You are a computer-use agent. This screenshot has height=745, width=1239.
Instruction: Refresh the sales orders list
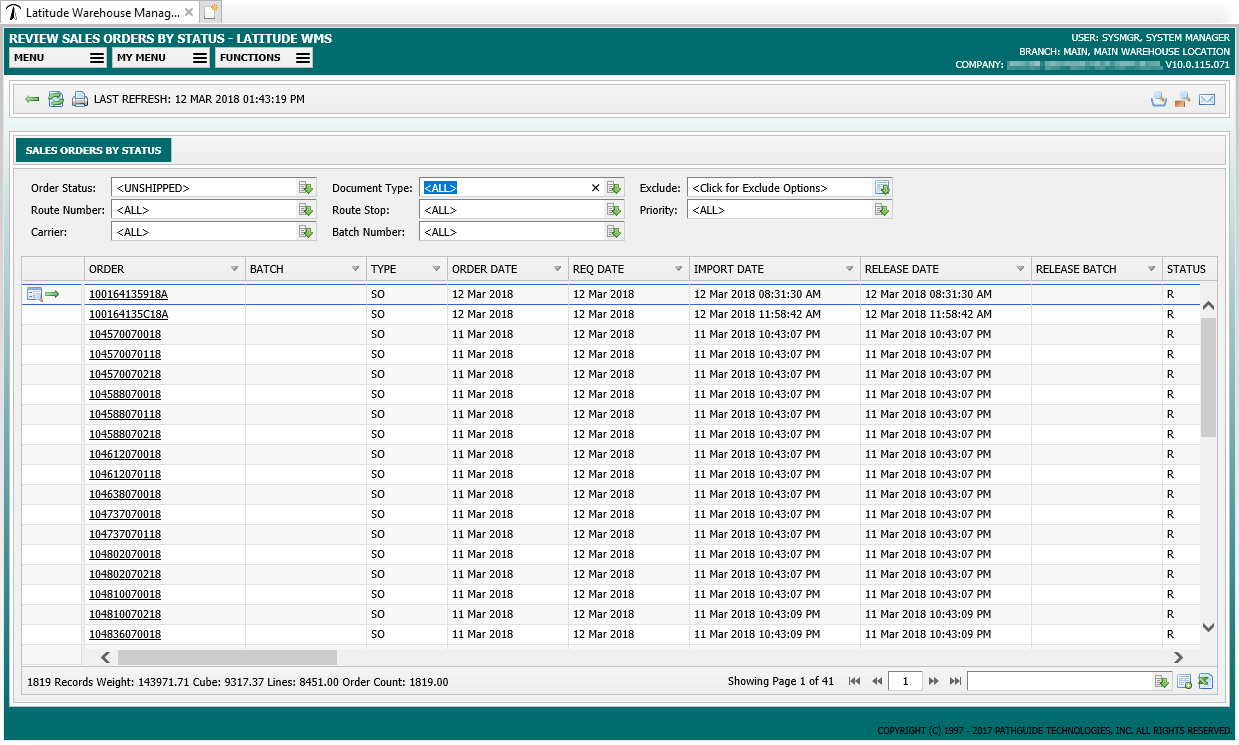[x=56, y=99]
